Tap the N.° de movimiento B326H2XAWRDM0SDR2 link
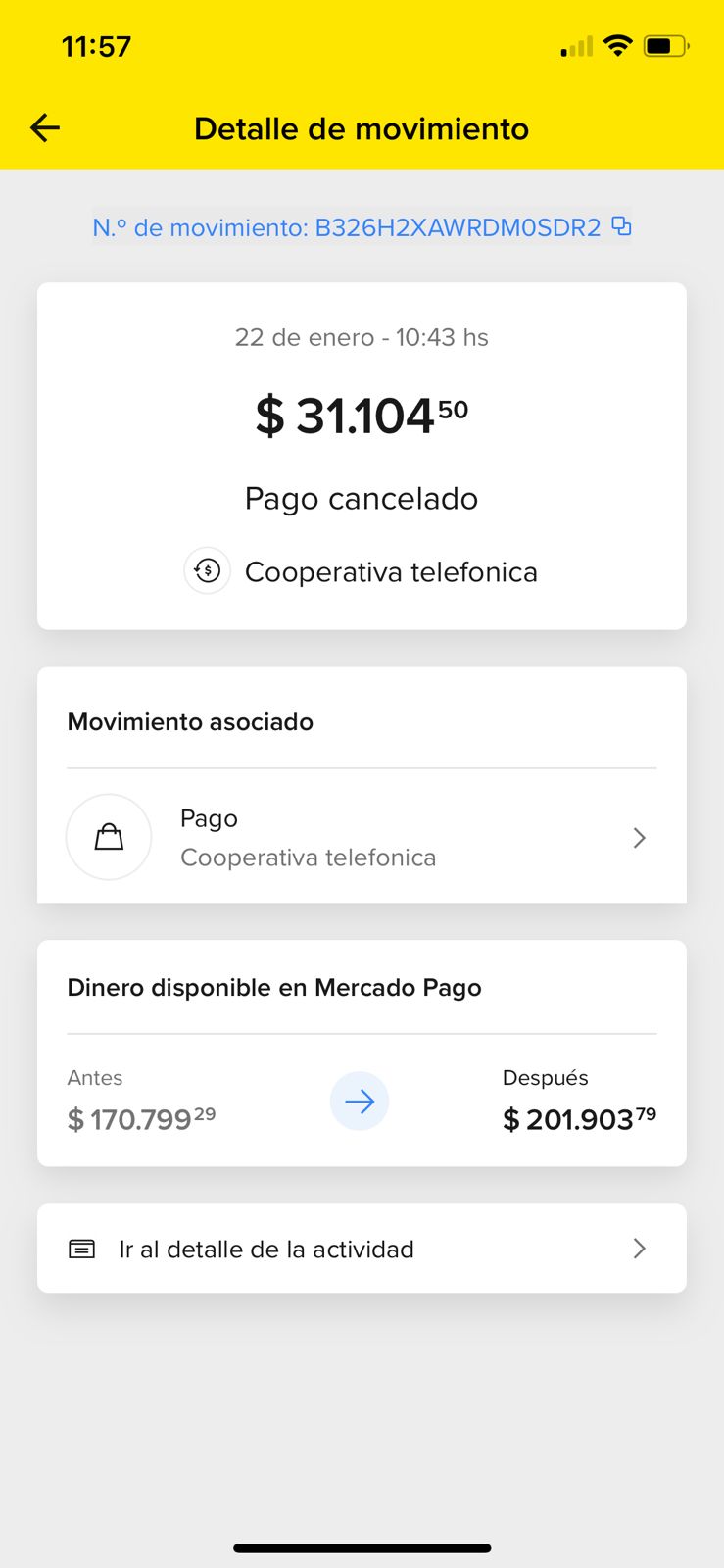Image resolution: width=724 pixels, height=1568 pixels. [346, 227]
